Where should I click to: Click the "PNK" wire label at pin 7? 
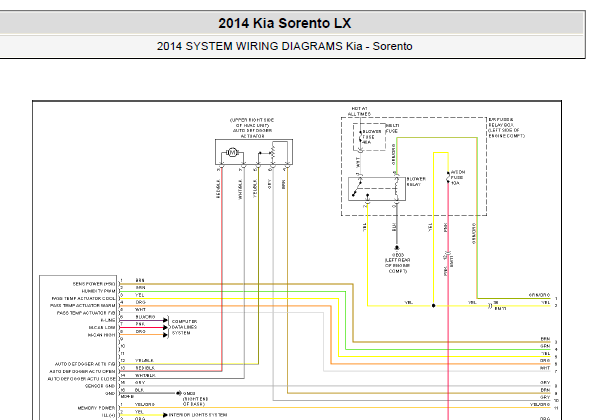point(140,324)
